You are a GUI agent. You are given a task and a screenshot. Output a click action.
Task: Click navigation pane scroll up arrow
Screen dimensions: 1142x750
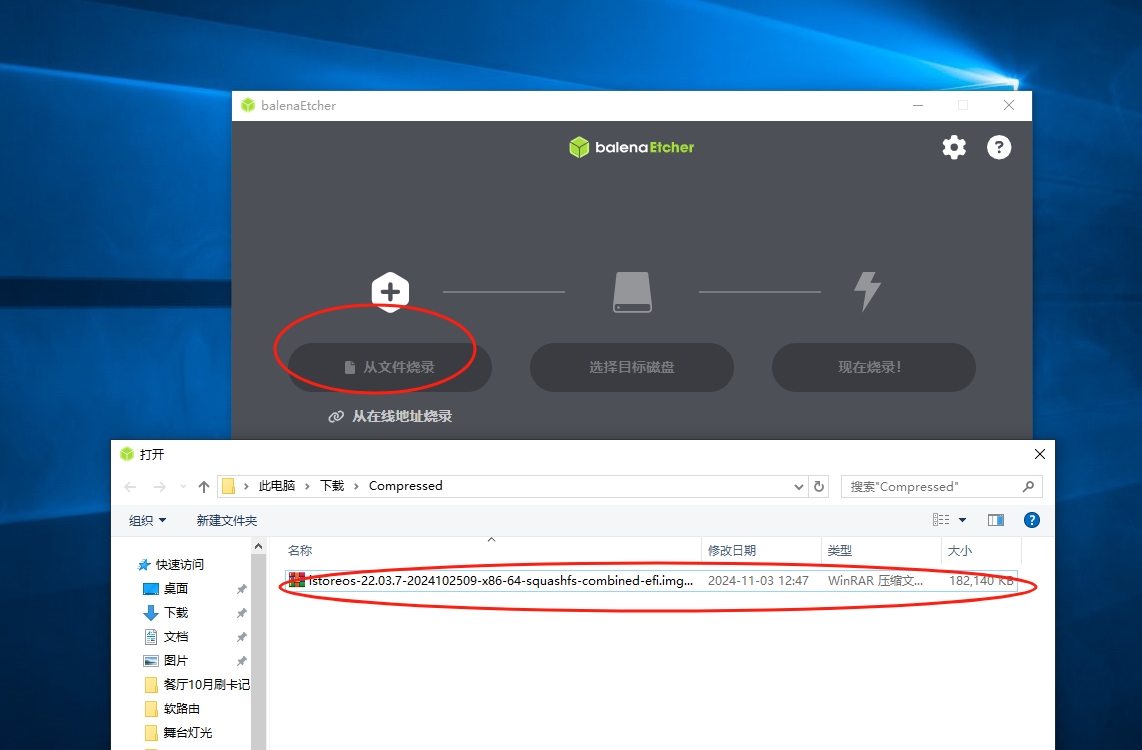click(x=259, y=546)
